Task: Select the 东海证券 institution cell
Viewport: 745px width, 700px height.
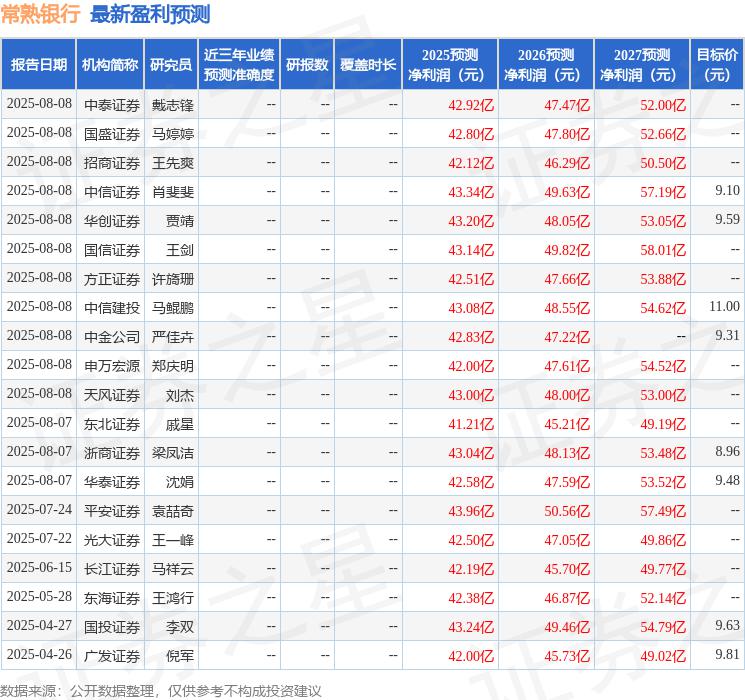Action: click(112, 598)
